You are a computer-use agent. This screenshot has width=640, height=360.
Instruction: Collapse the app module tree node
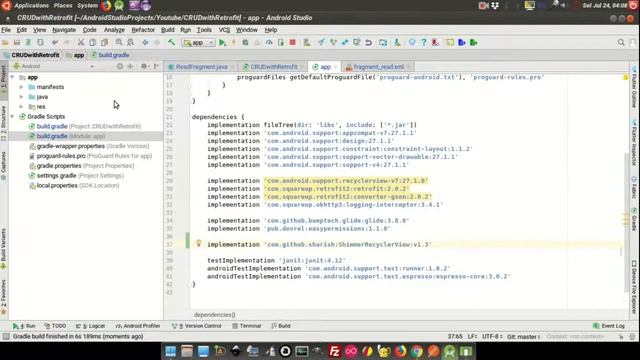[13, 77]
